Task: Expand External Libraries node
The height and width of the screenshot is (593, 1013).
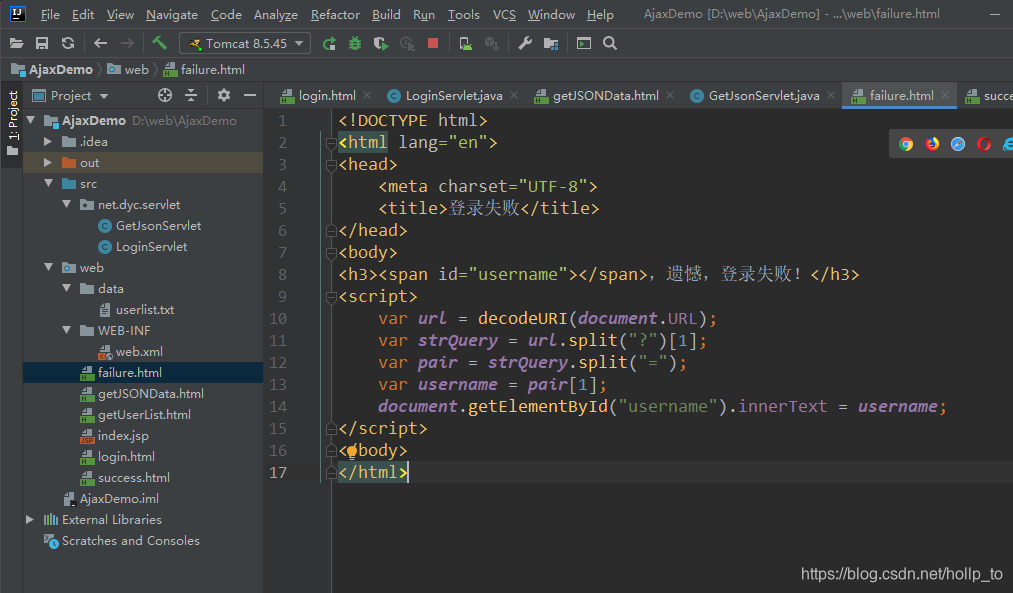Action: point(30,519)
